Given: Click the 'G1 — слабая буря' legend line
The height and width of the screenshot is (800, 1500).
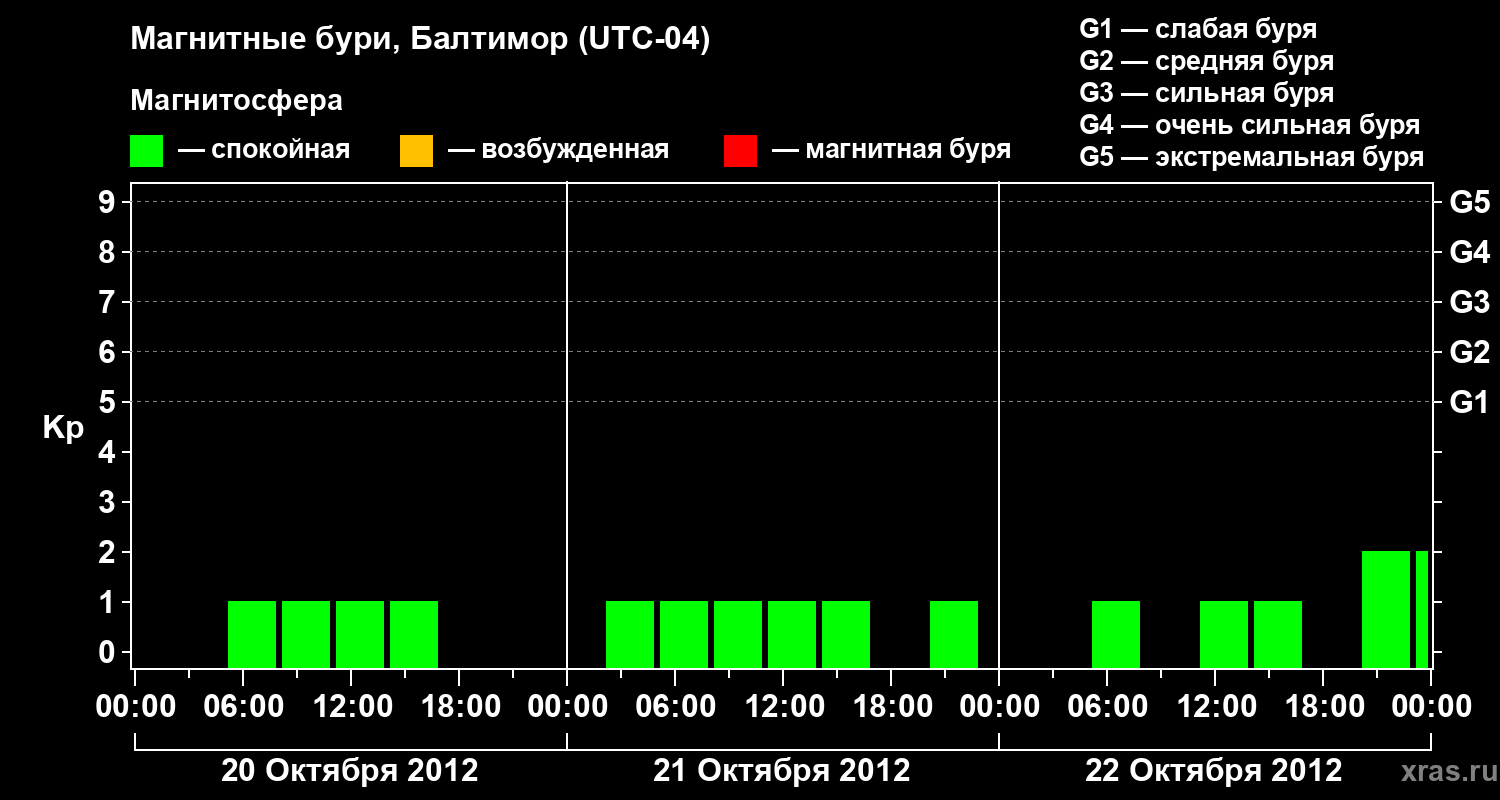Looking at the screenshot, I should (1198, 29).
